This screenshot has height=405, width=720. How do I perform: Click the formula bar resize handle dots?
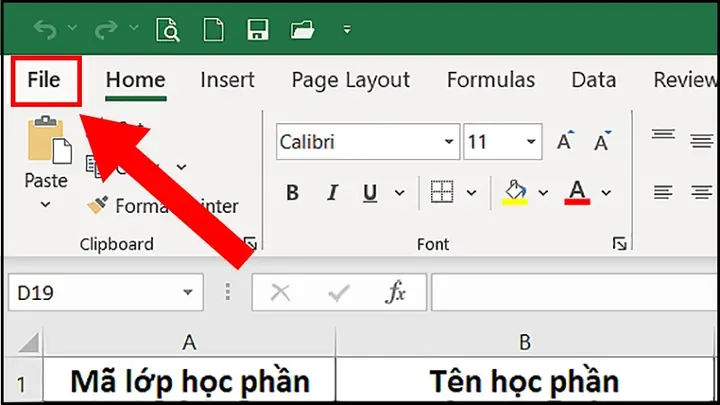point(228,292)
